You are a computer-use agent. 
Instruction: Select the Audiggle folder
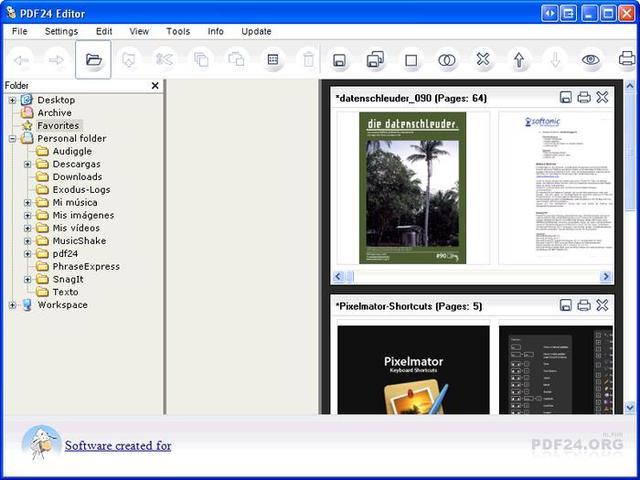click(72, 151)
